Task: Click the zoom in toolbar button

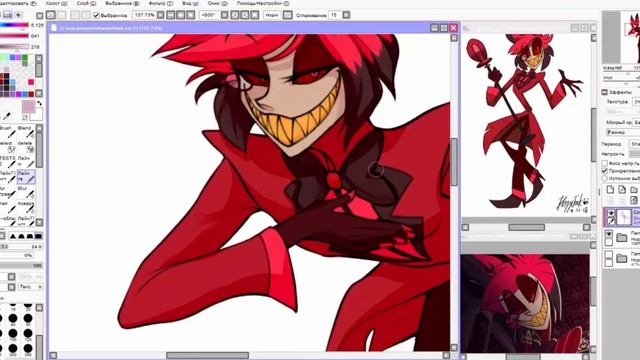Action: coord(180,15)
